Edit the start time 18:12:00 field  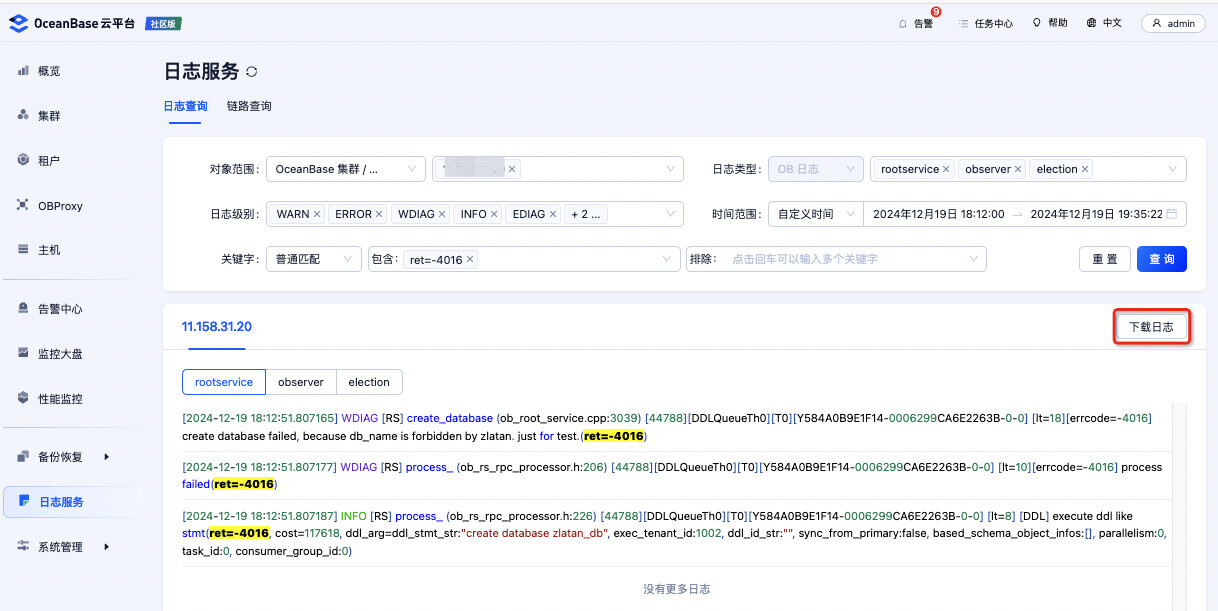(938, 214)
